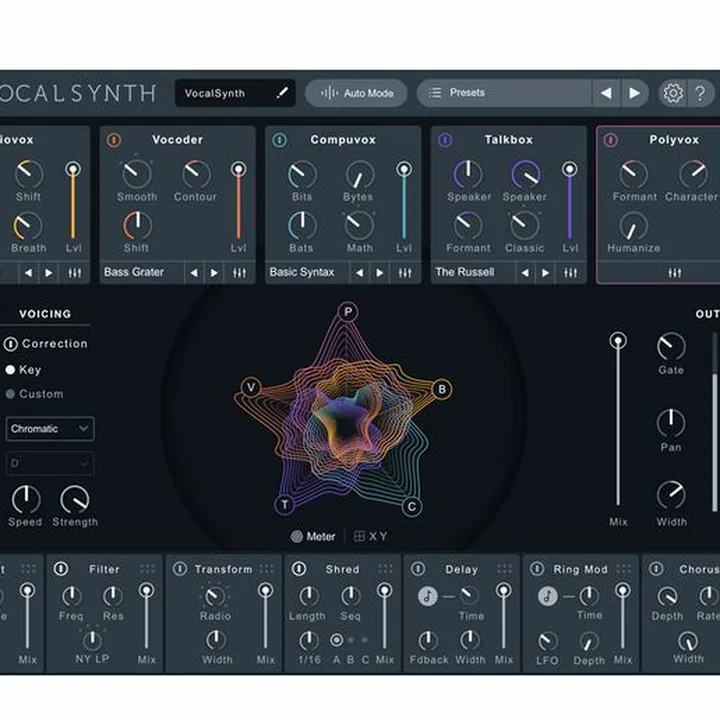
Task: Go to the next global preset
Action: [634, 93]
